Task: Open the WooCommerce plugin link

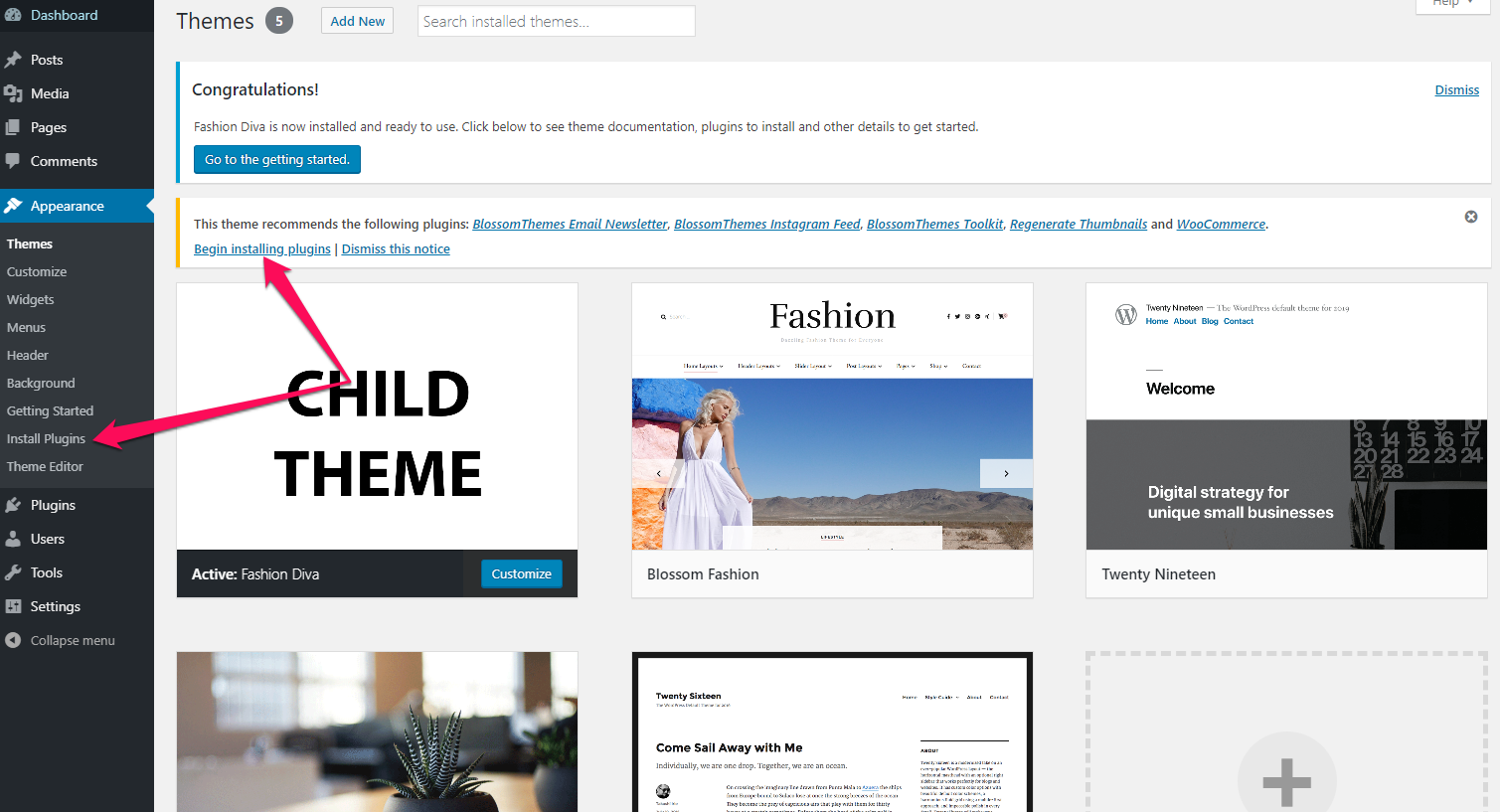Action: point(1221,224)
